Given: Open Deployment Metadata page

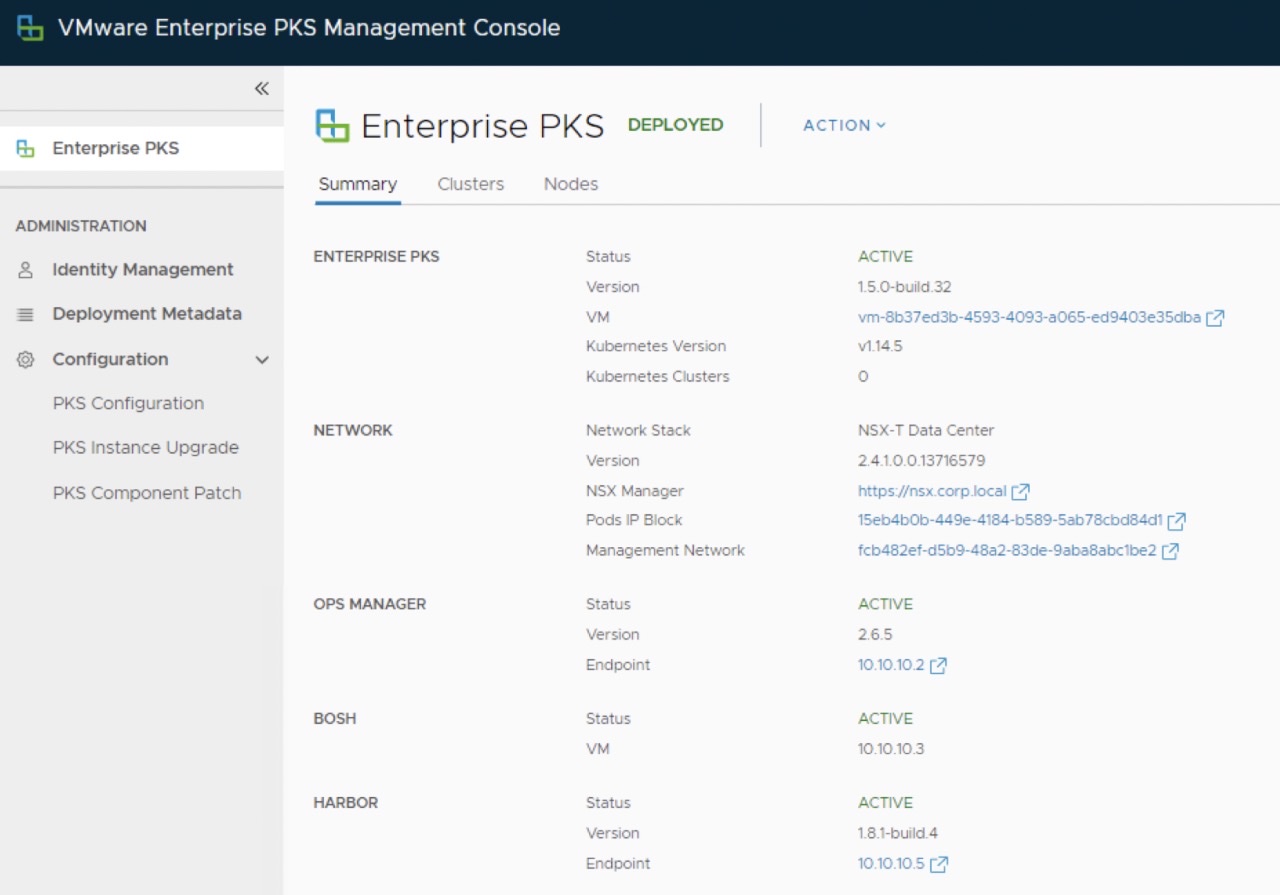Looking at the screenshot, I should pos(147,314).
